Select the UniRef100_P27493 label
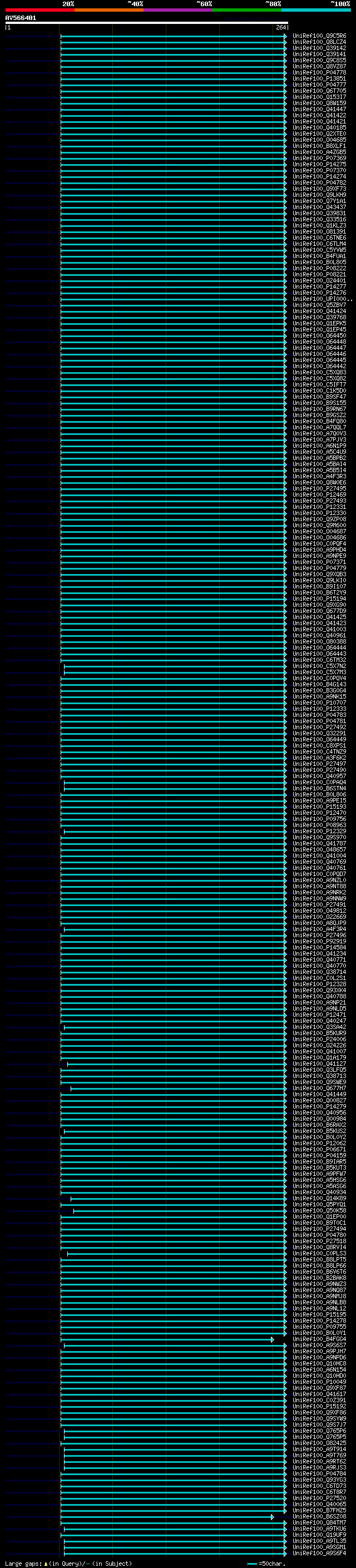This screenshot has width=356, height=1568. (x=319, y=501)
